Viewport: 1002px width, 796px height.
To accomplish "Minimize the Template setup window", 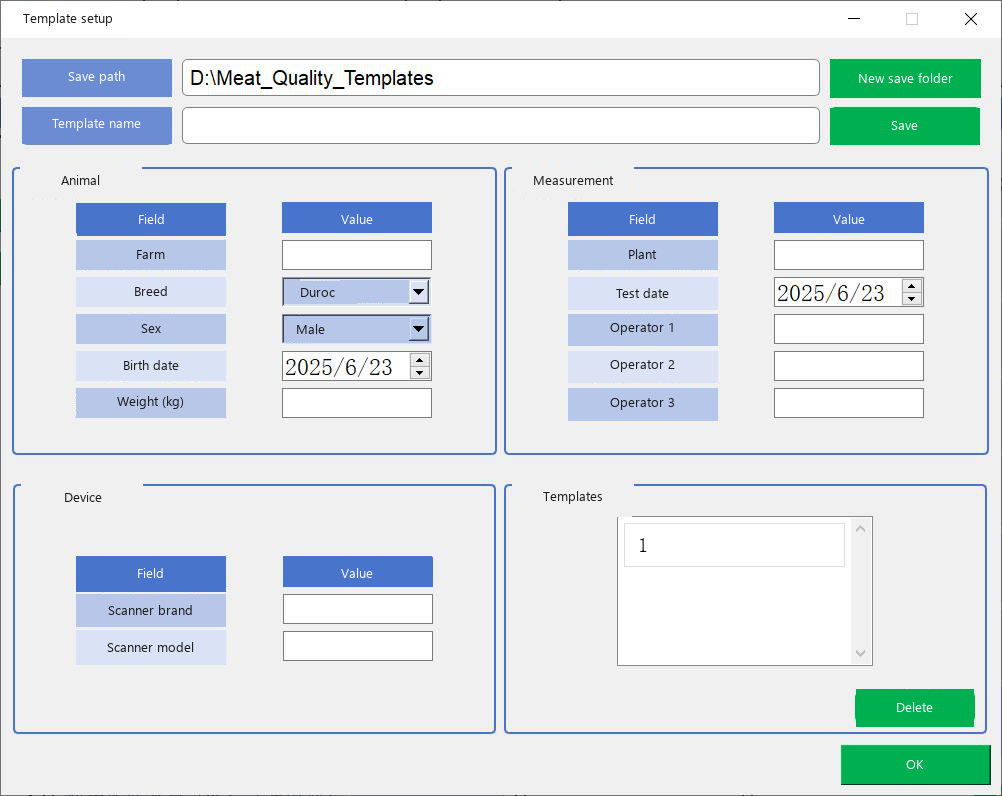I will (x=854, y=19).
